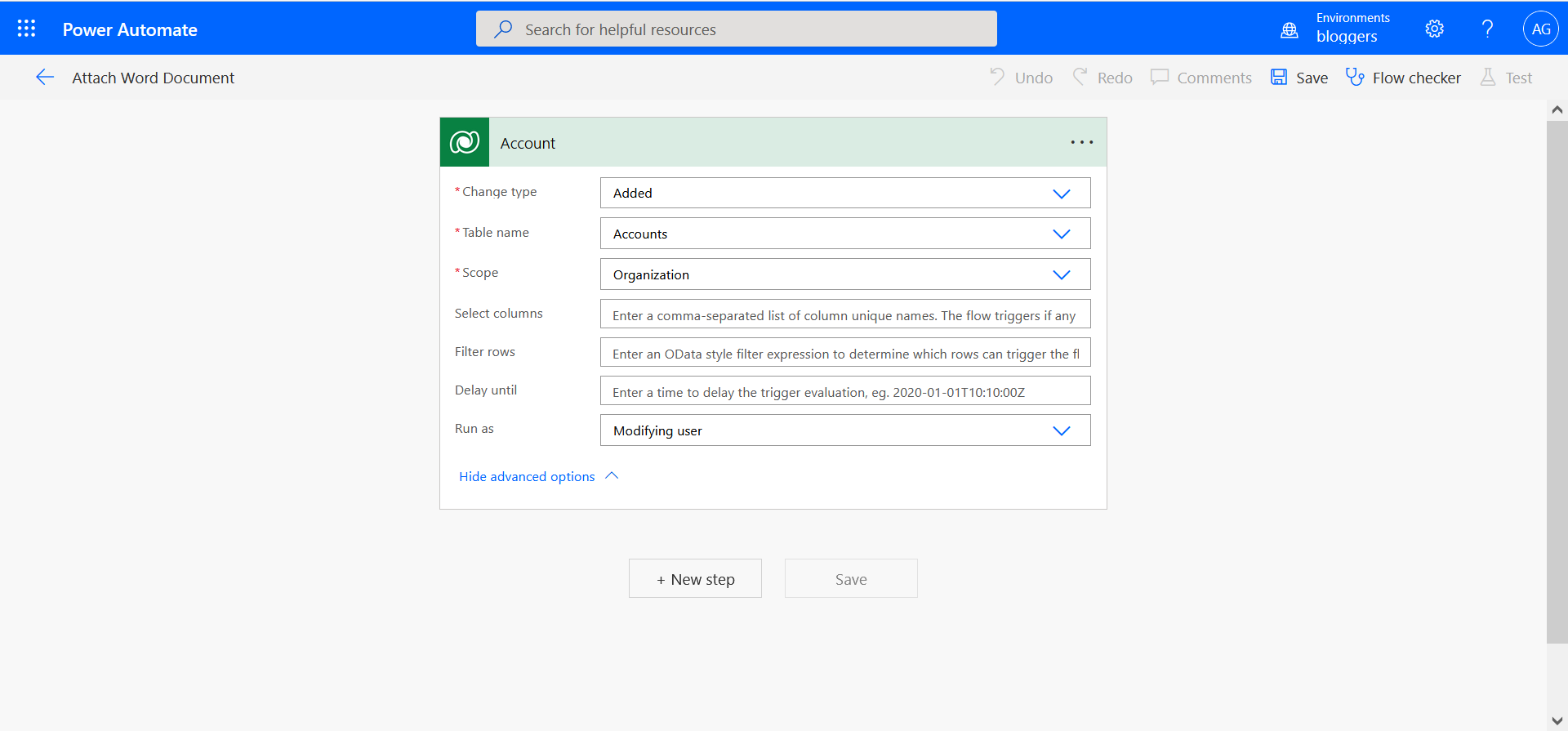Open the Run as field showing Modifying user

[845, 430]
